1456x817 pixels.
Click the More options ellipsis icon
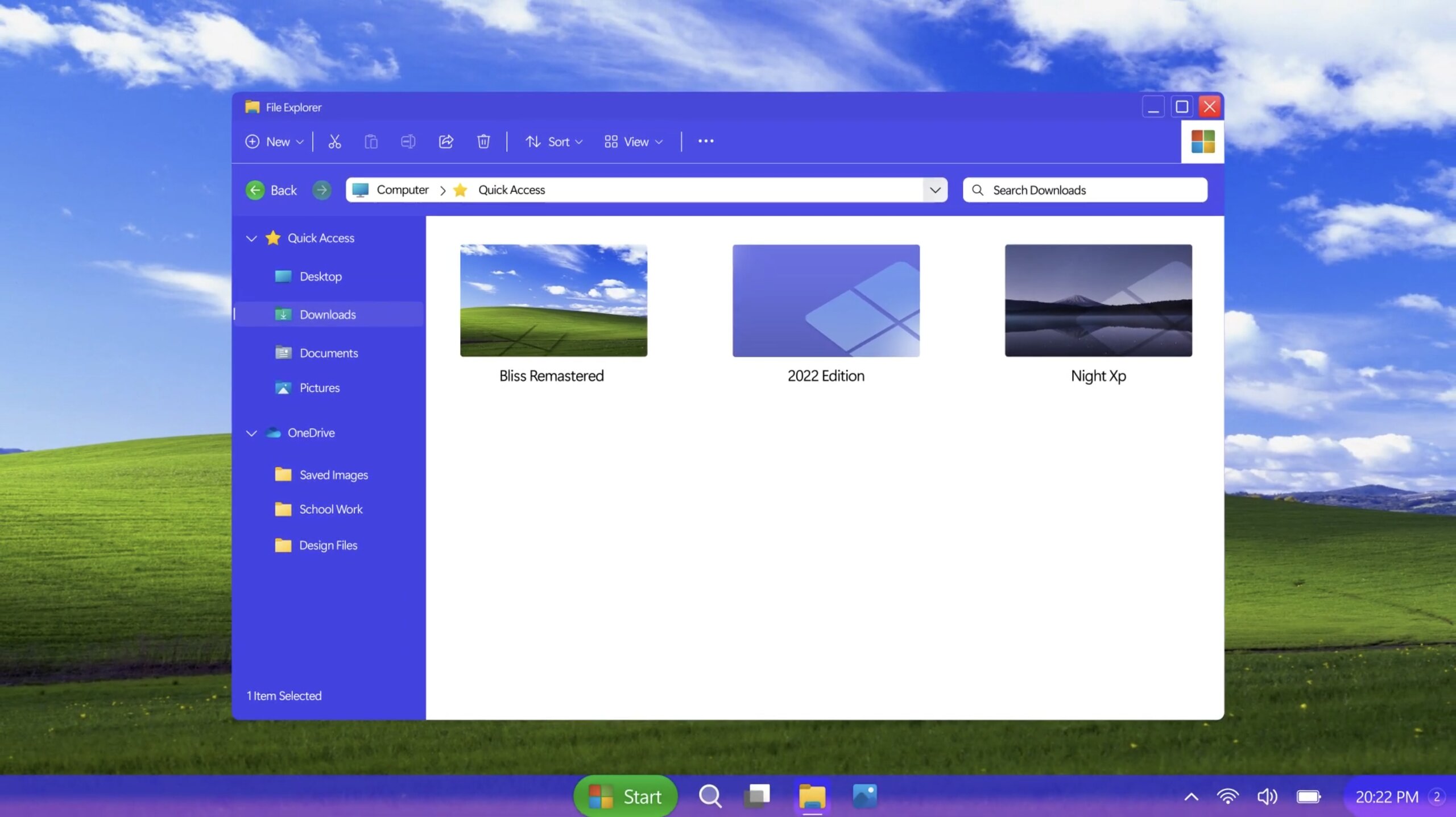tap(706, 141)
